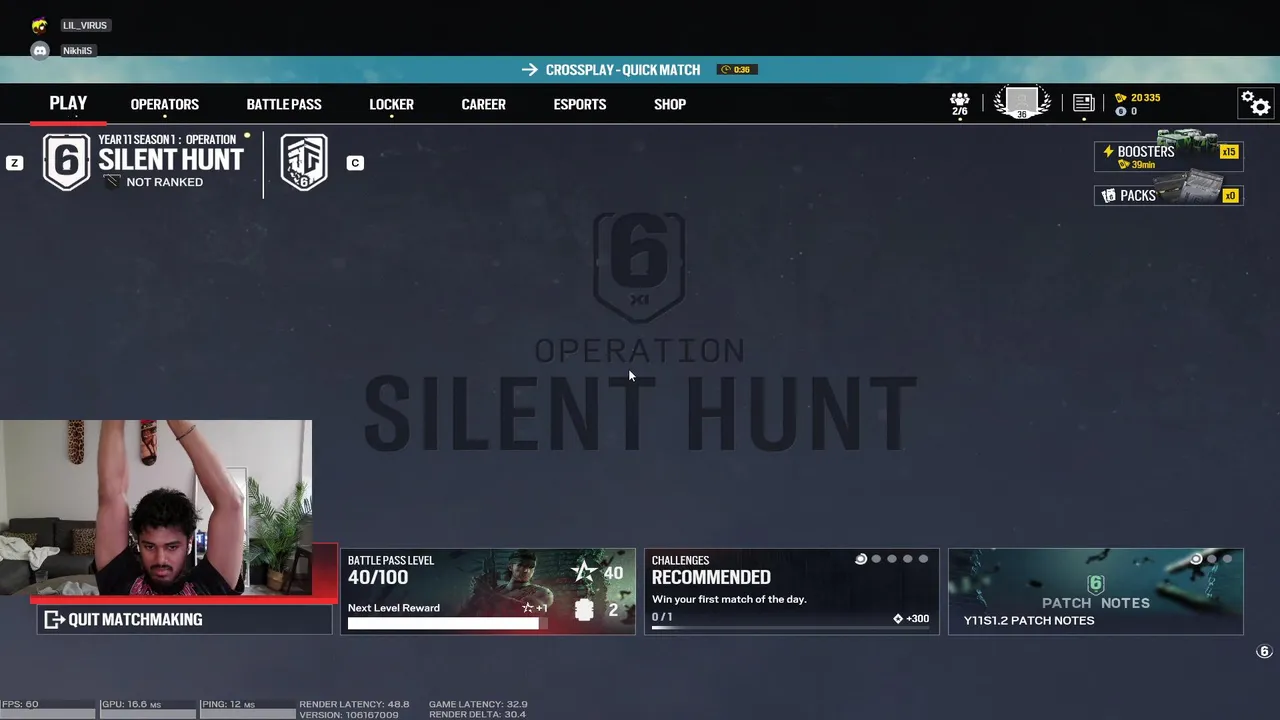Viewport: 1280px width, 720px height.
Task: Click the 0/1 challenge progress bar
Action: click(790, 628)
